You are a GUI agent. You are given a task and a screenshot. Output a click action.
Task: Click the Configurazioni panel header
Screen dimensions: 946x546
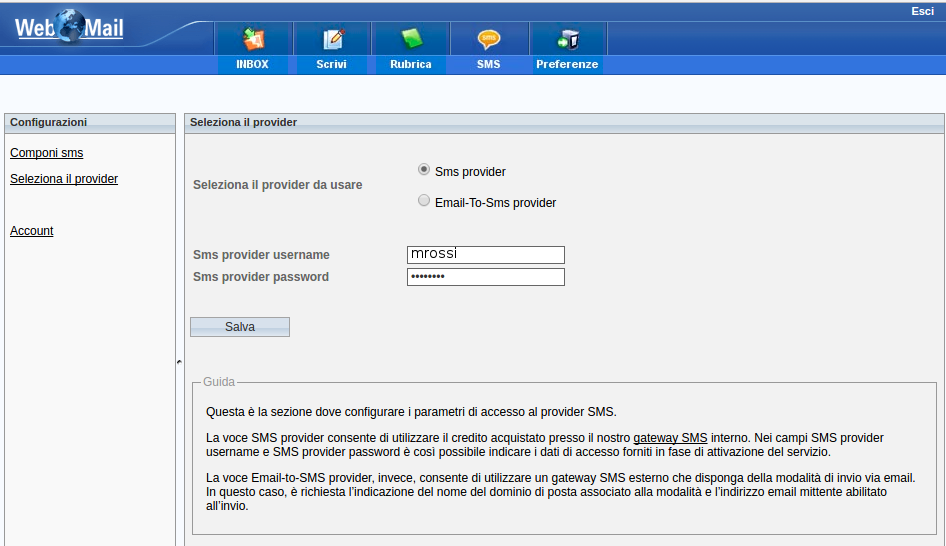pyautogui.click(x=90, y=122)
